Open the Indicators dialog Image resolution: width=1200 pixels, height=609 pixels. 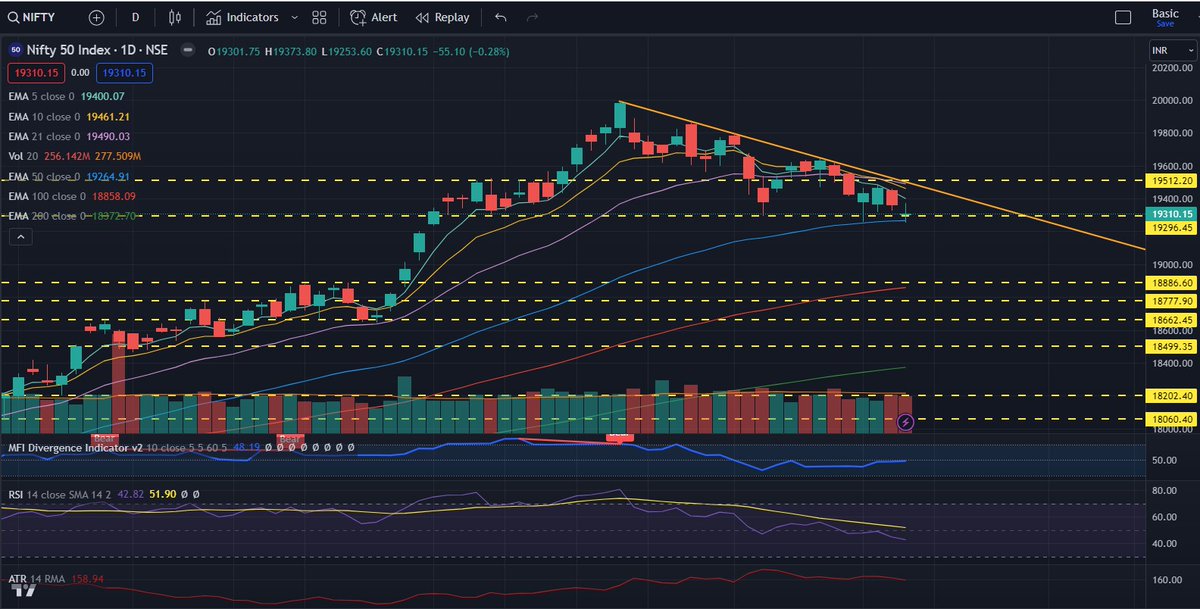pos(241,17)
